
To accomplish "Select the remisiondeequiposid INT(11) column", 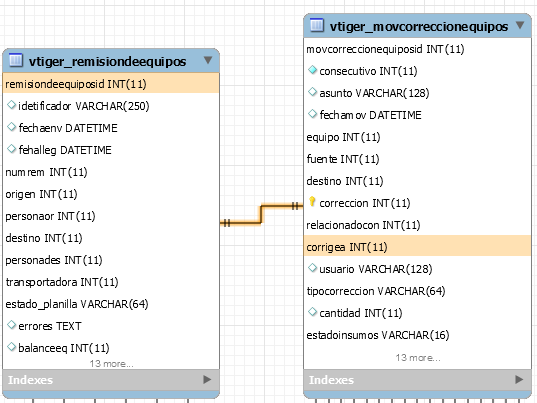I will [x=111, y=83].
